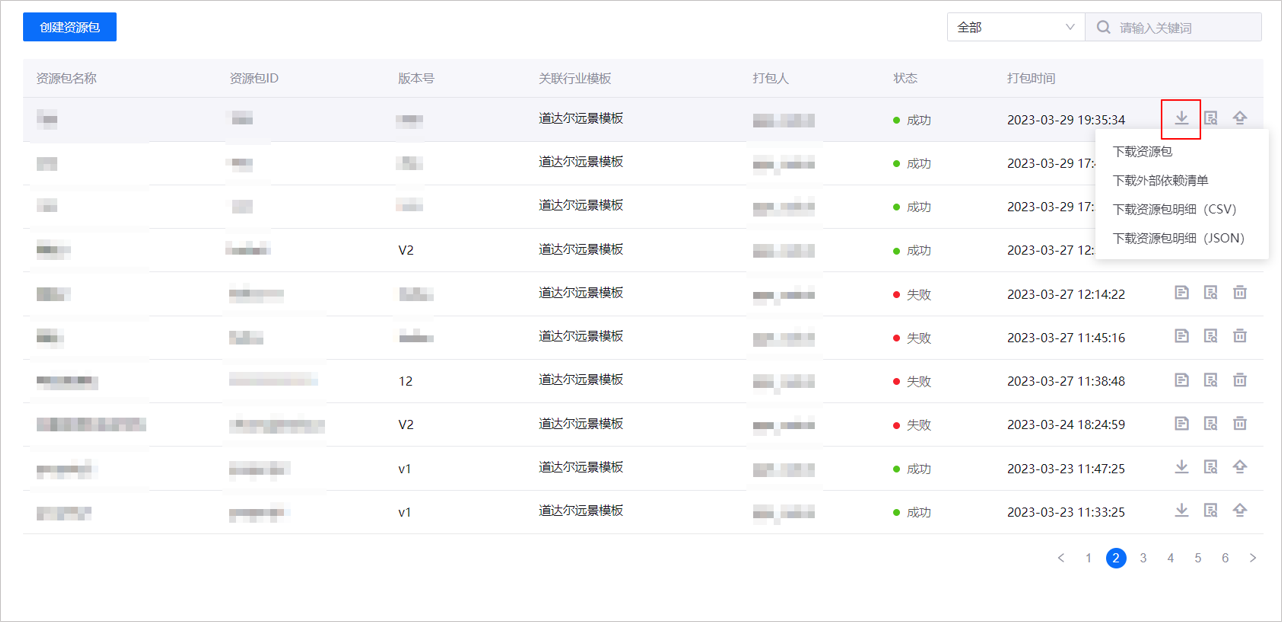Screen dimensions: 1282x622
Task: Jump to page 6 in pagination
Action: click(x=1225, y=558)
